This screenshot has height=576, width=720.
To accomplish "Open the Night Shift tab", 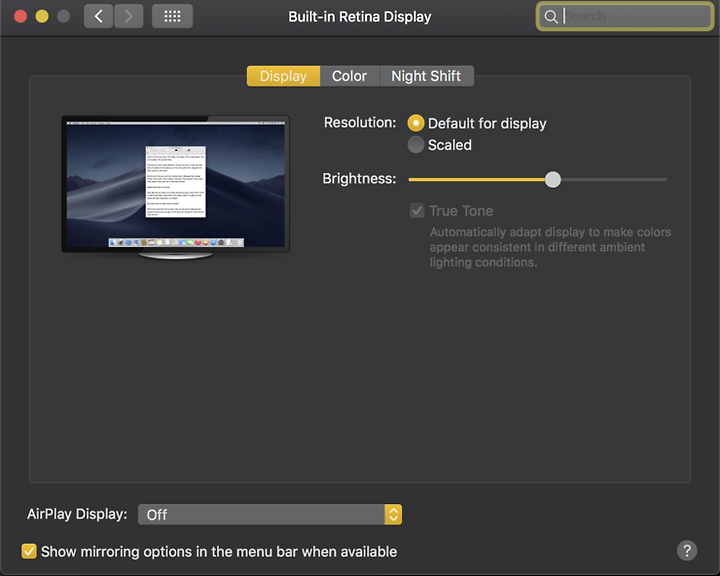I will coord(426,76).
